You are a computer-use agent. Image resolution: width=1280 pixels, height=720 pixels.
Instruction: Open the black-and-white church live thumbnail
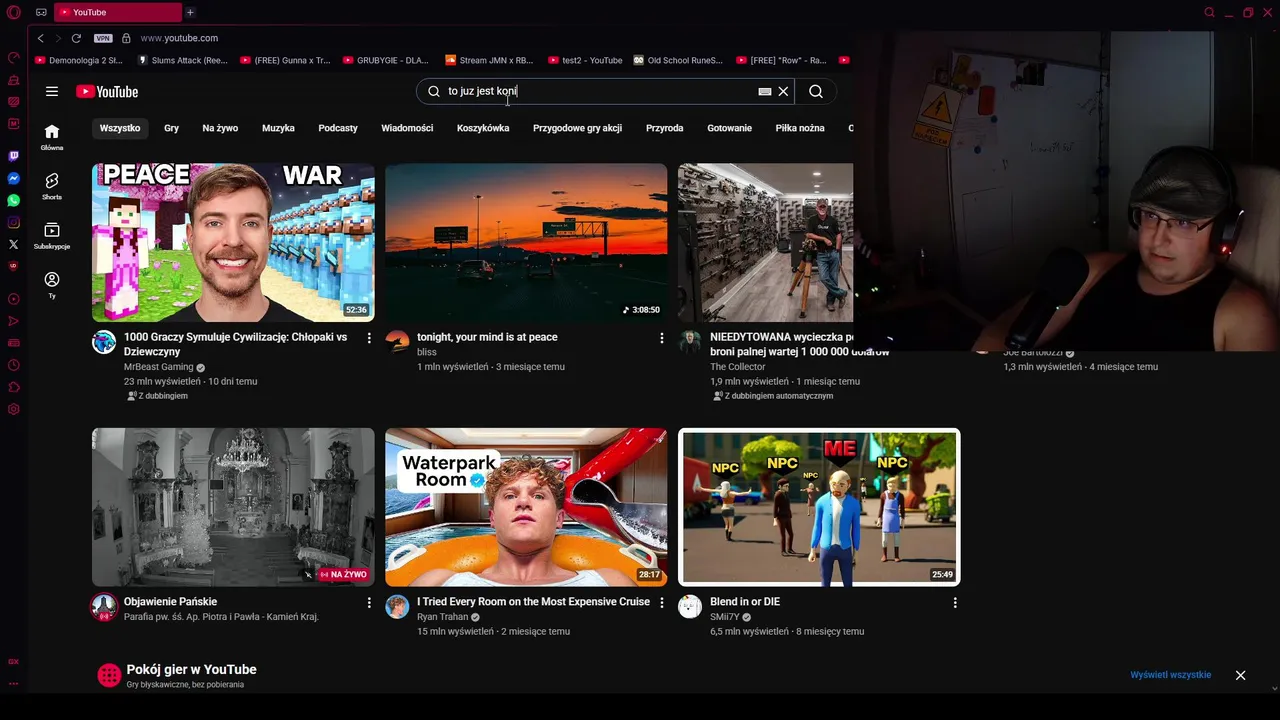pyautogui.click(x=233, y=507)
